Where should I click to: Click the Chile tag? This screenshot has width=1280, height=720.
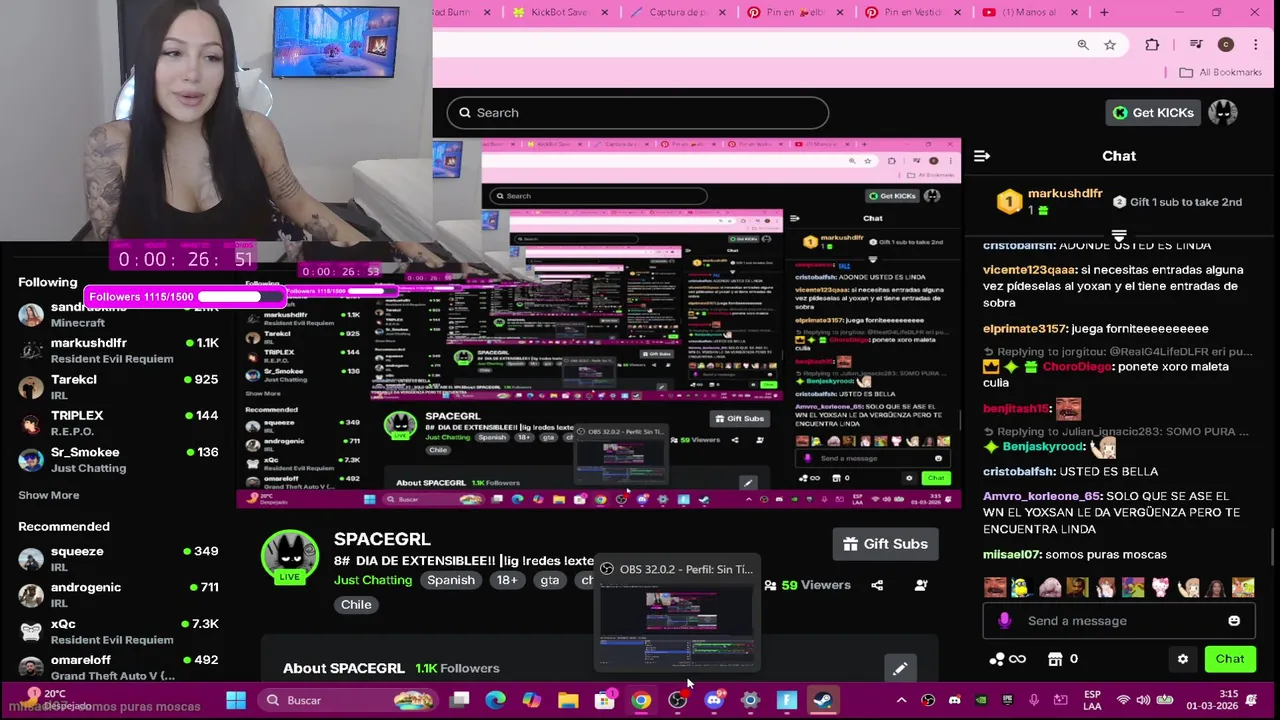(356, 605)
